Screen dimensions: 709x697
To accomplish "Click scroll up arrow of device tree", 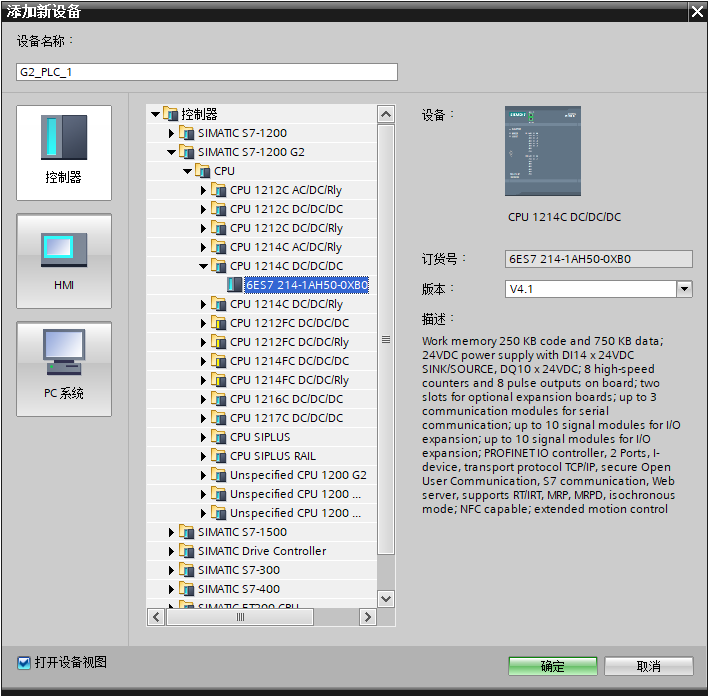I will [386, 114].
